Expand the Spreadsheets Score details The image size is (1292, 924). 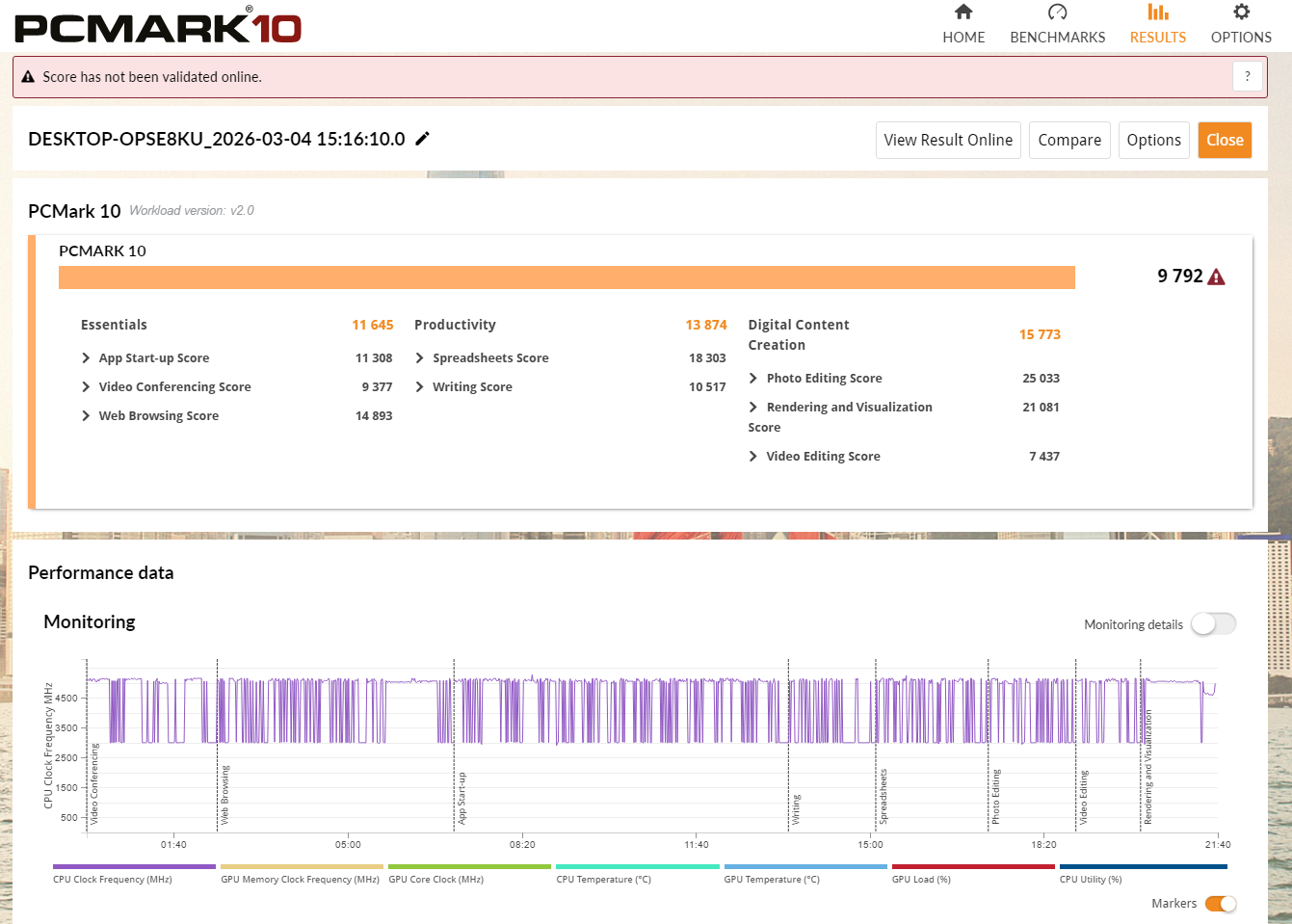(x=420, y=358)
